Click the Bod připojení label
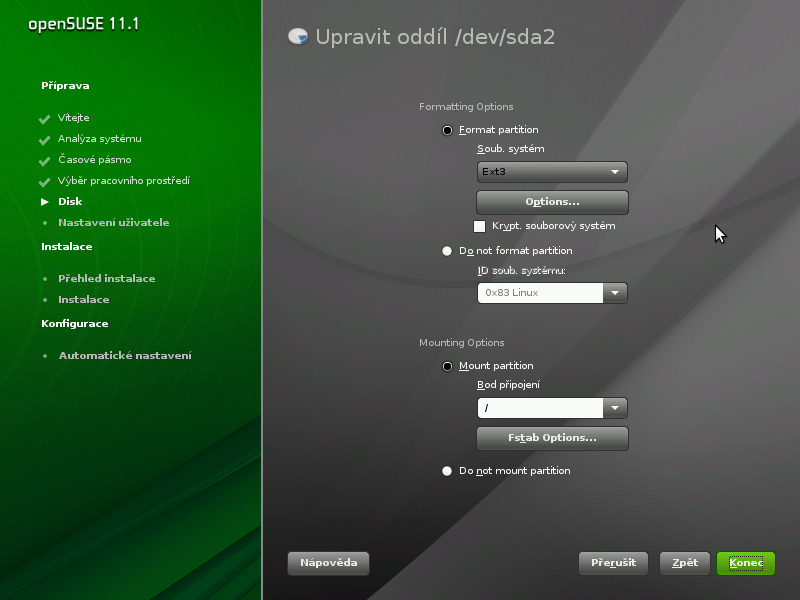Image resolution: width=800 pixels, height=600 pixels. 509,385
